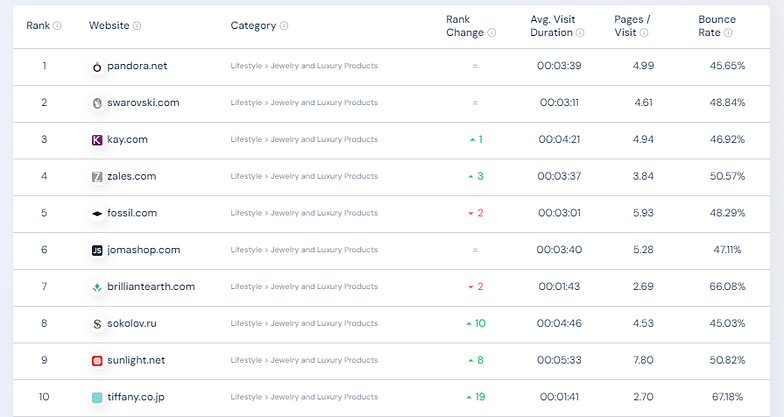The height and width of the screenshot is (417, 784).
Task: Click the info icon next to Avg. Visit Duration
Action: tap(580, 32)
